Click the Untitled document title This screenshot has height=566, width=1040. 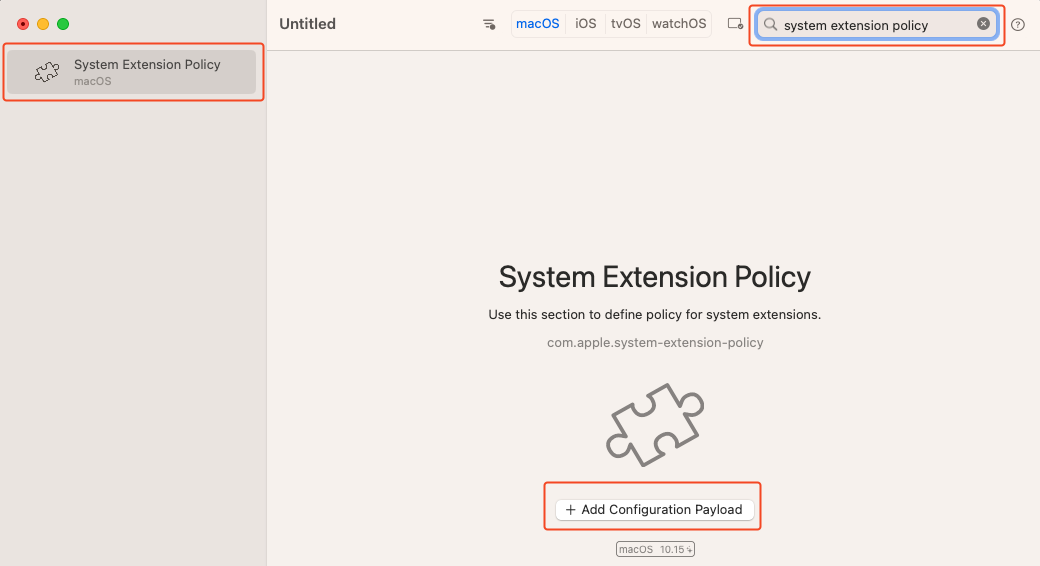[307, 24]
